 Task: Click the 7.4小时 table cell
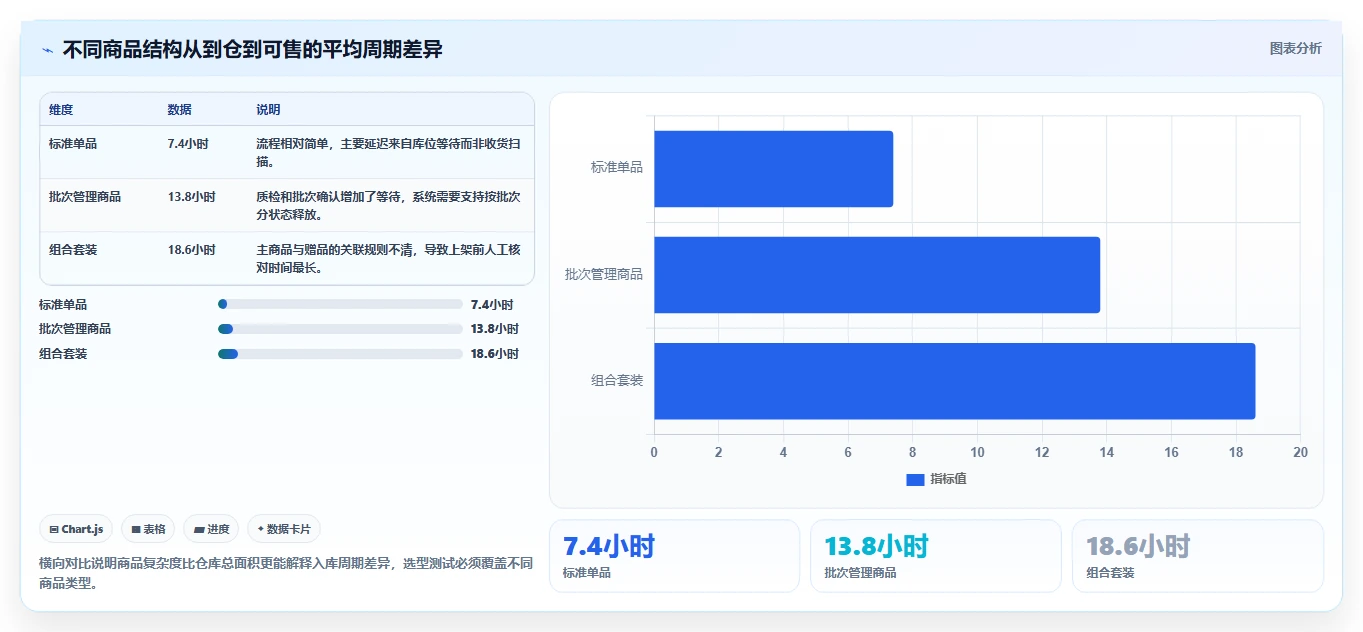coord(189,144)
